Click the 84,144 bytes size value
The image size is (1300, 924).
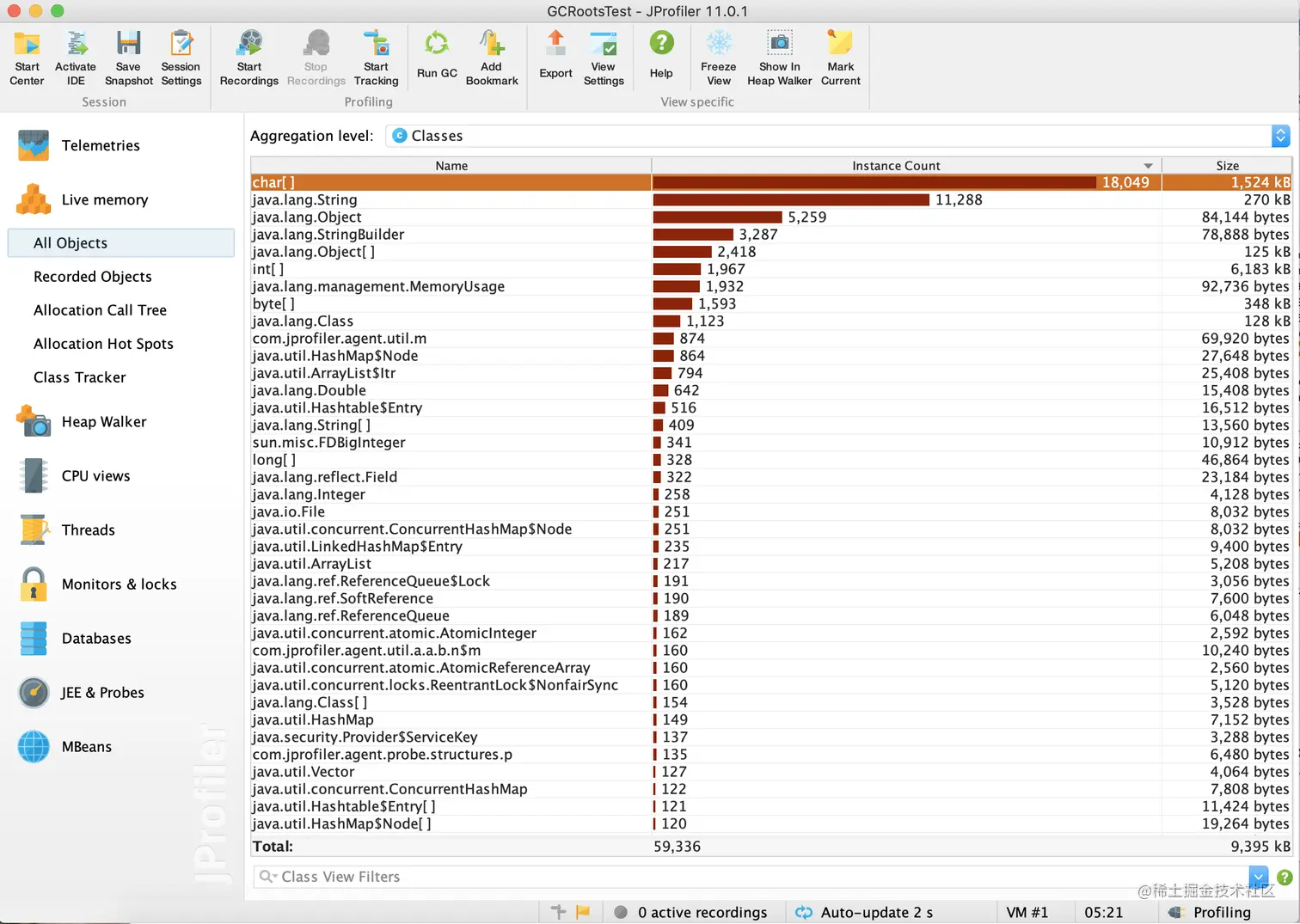coord(1245,217)
